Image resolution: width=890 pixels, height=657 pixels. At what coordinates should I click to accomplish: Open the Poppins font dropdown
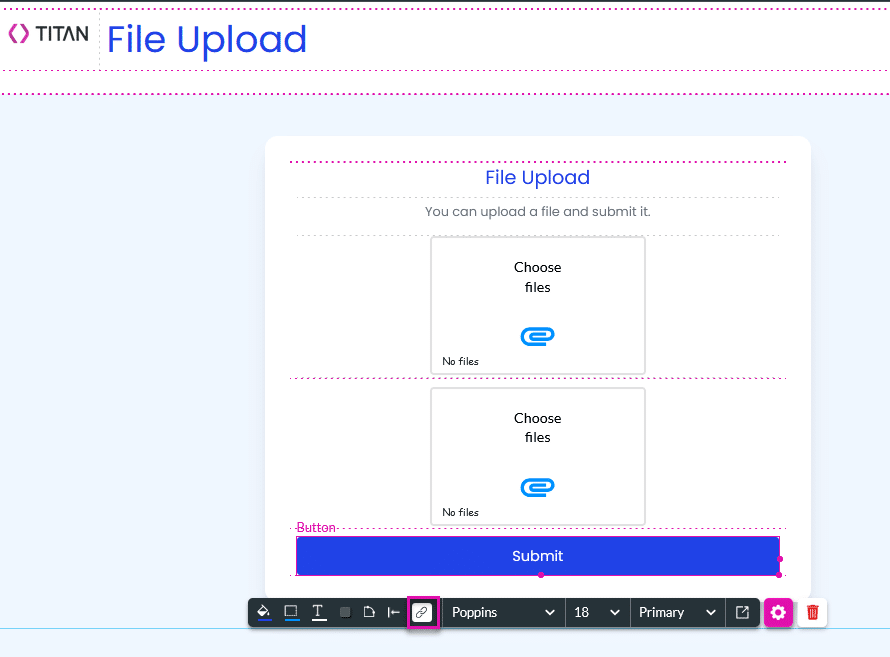tap(503, 612)
